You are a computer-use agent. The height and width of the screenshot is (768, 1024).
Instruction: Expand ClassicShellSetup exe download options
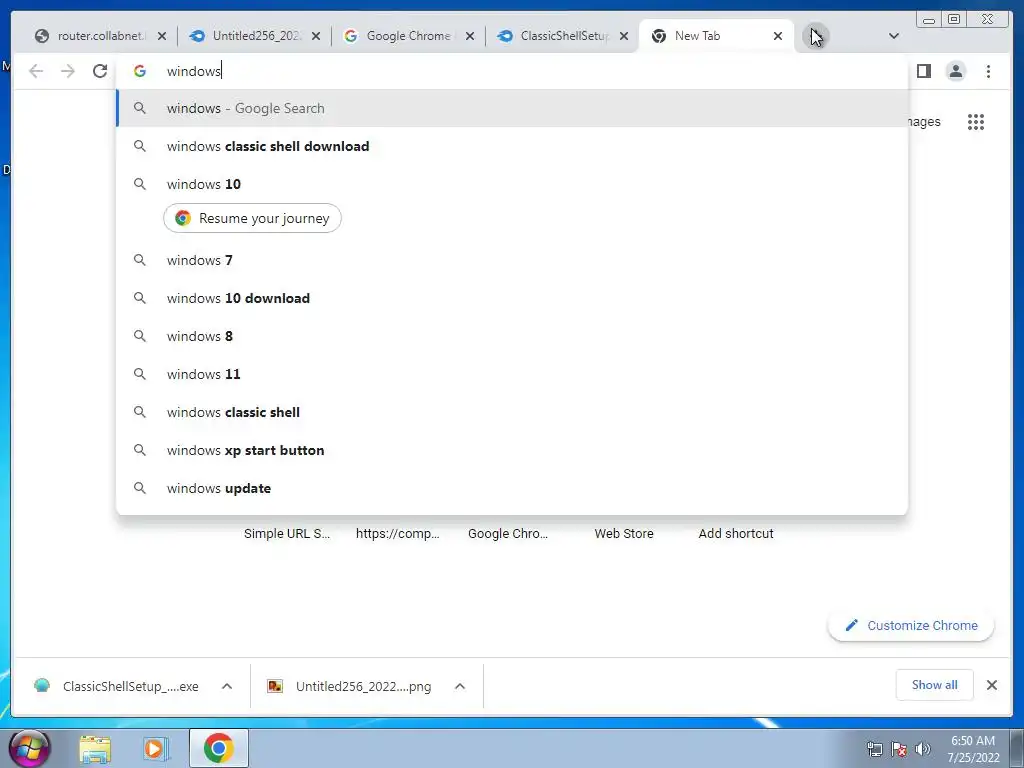[227, 686]
